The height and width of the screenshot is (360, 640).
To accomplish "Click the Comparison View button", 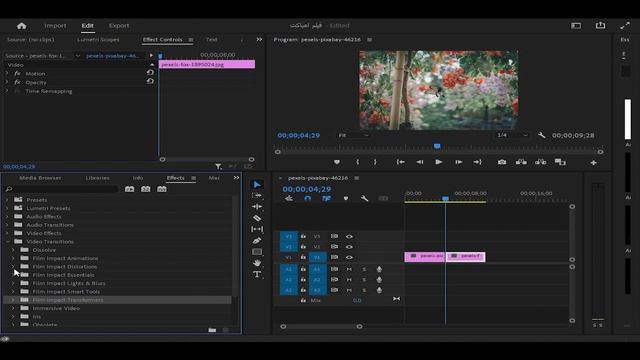I will 560,162.
